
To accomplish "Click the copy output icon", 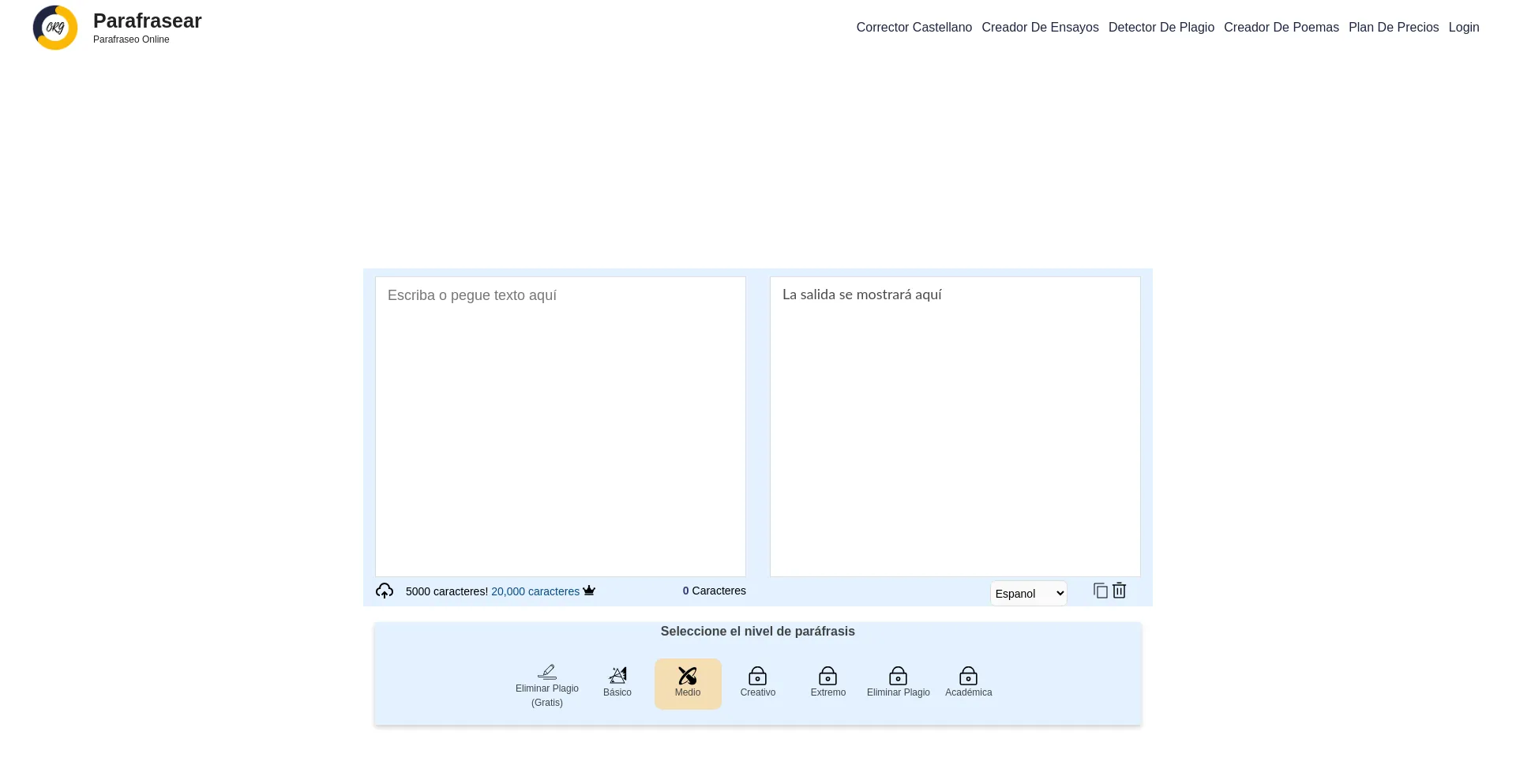I will pos(1101,591).
